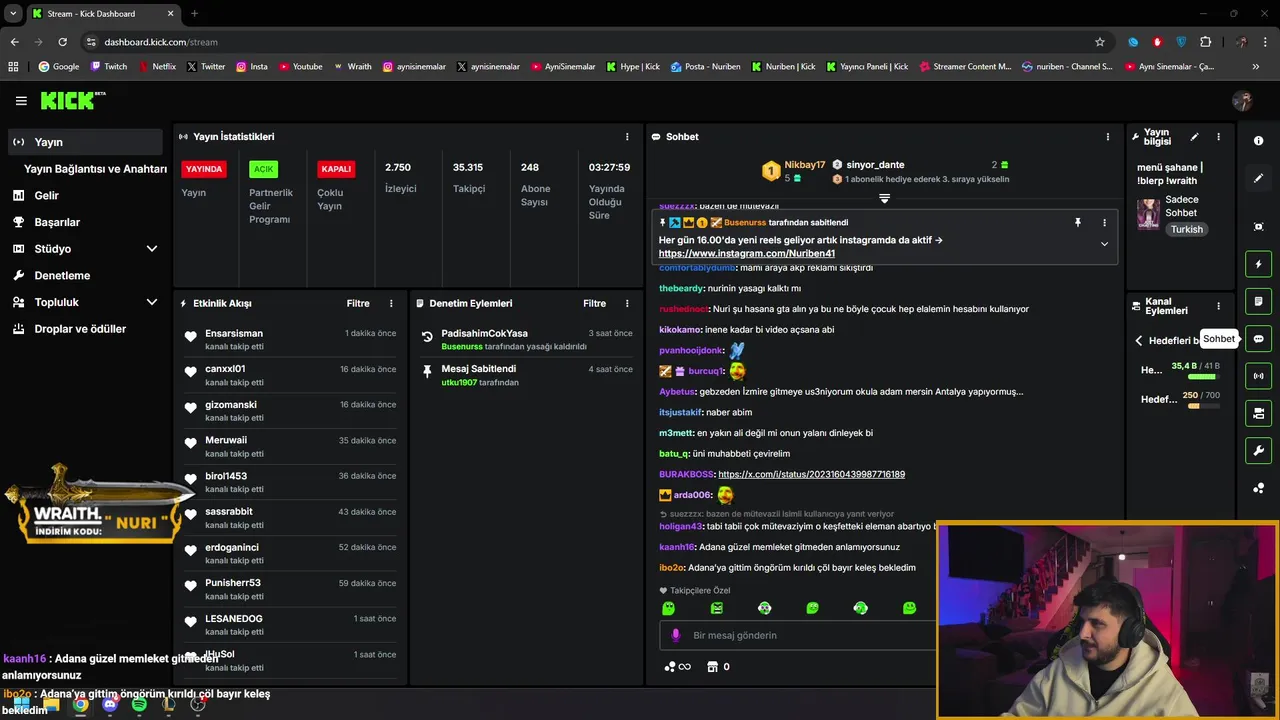Open the Sohbet panel three-dot menu

pyautogui.click(x=1107, y=137)
